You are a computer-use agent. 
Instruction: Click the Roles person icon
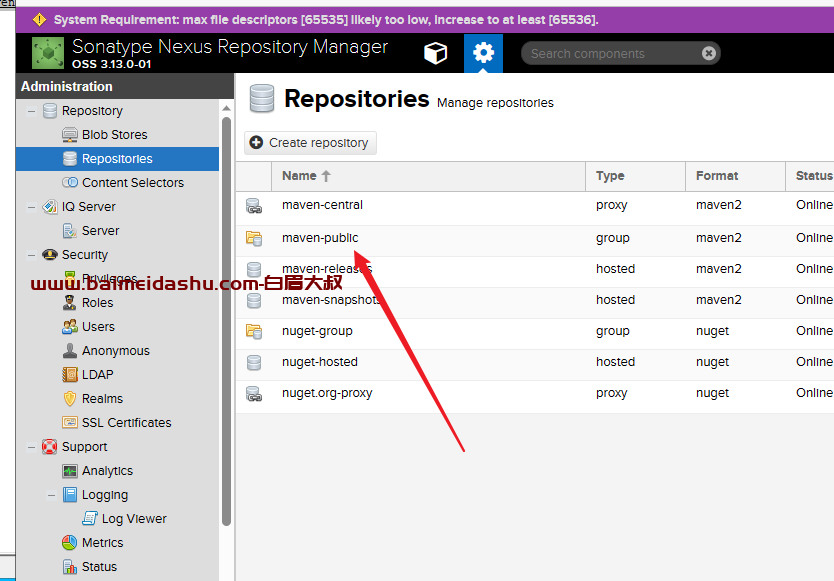(x=70, y=302)
